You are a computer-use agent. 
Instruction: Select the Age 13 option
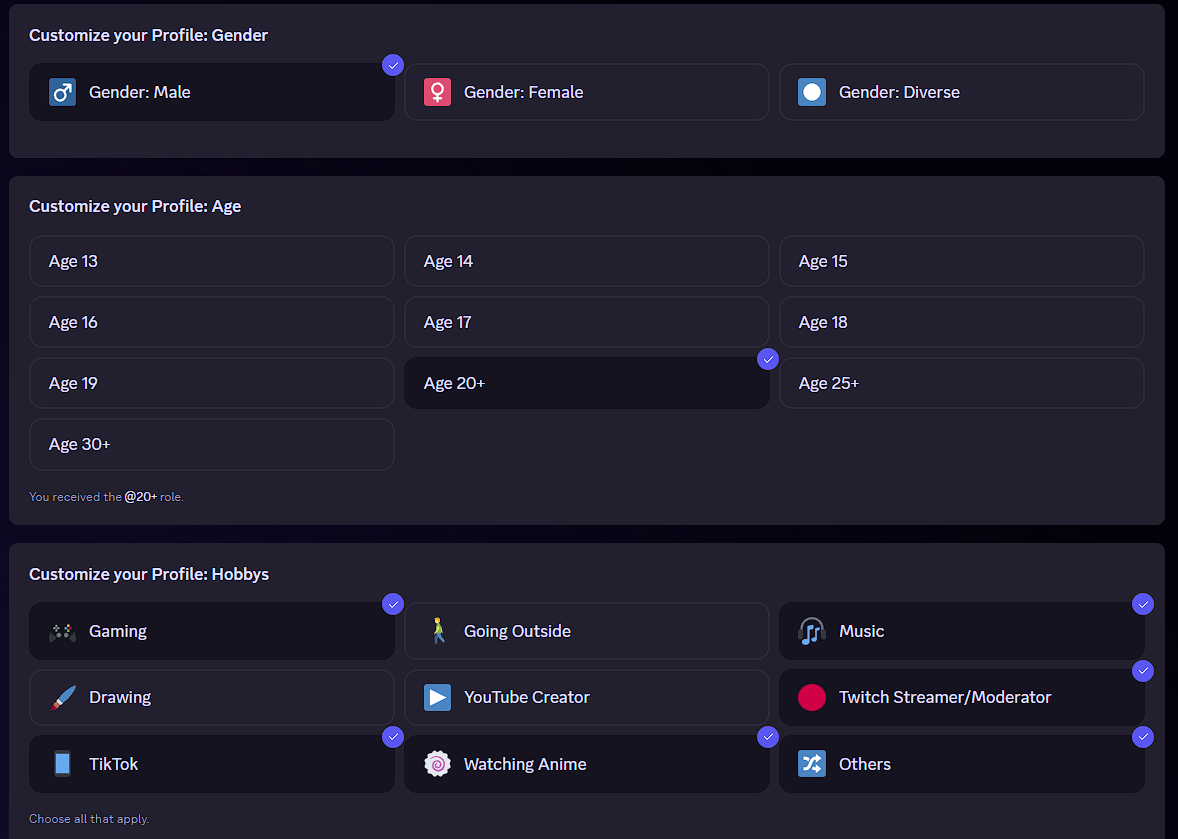click(211, 261)
